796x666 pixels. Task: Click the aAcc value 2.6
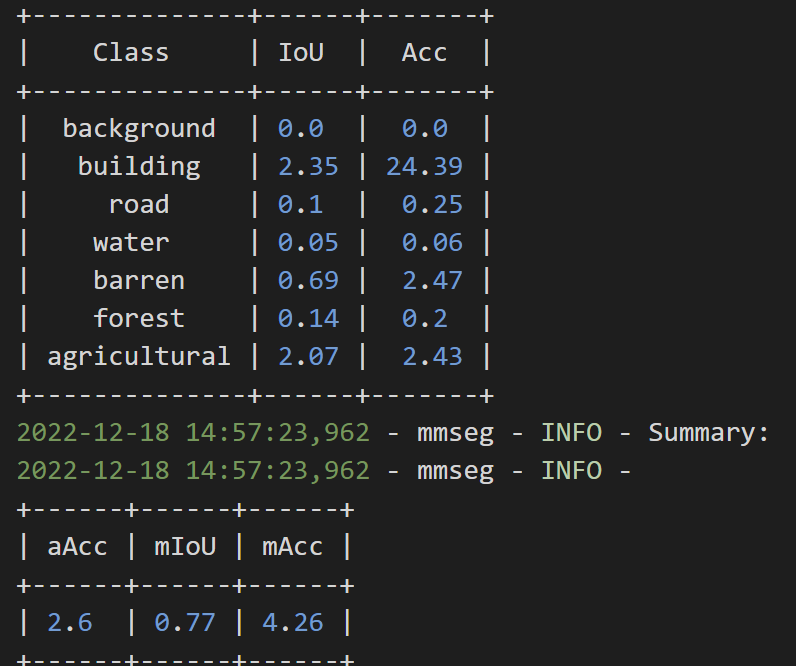tap(70, 623)
